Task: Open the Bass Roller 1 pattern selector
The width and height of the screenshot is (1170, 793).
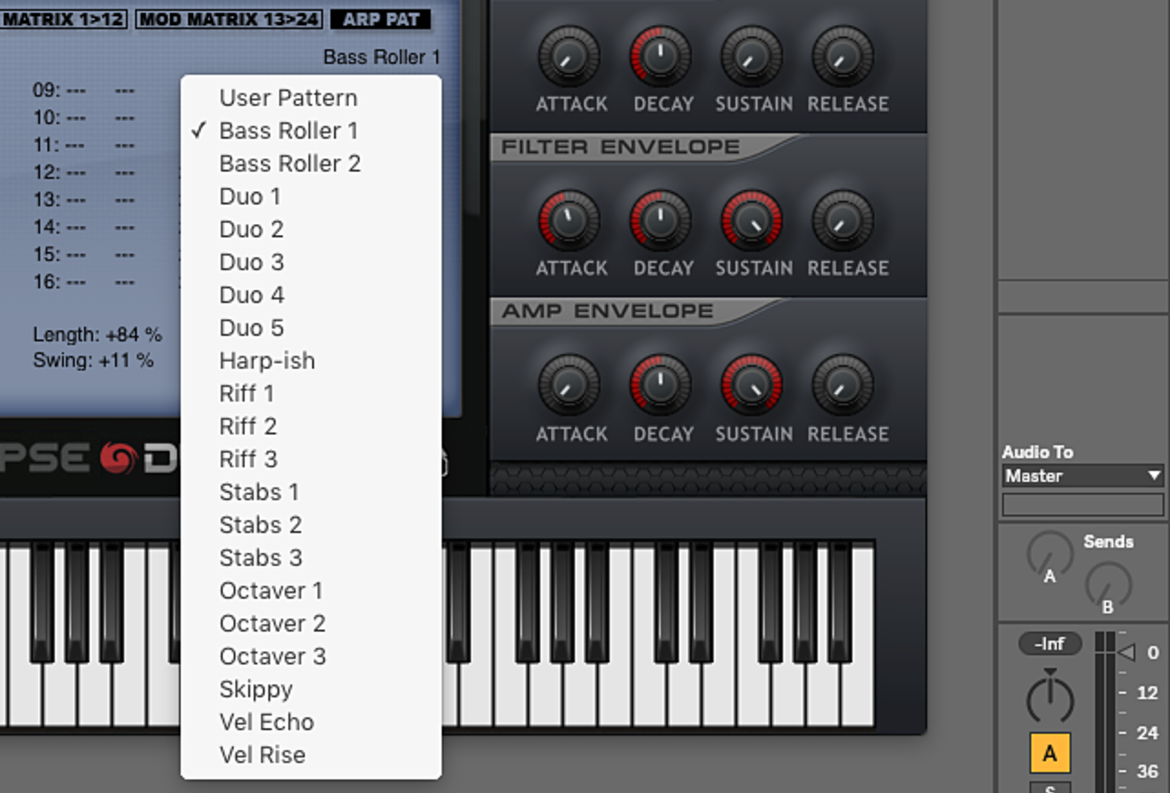Action: pyautogui.click(x=381, y=57)
